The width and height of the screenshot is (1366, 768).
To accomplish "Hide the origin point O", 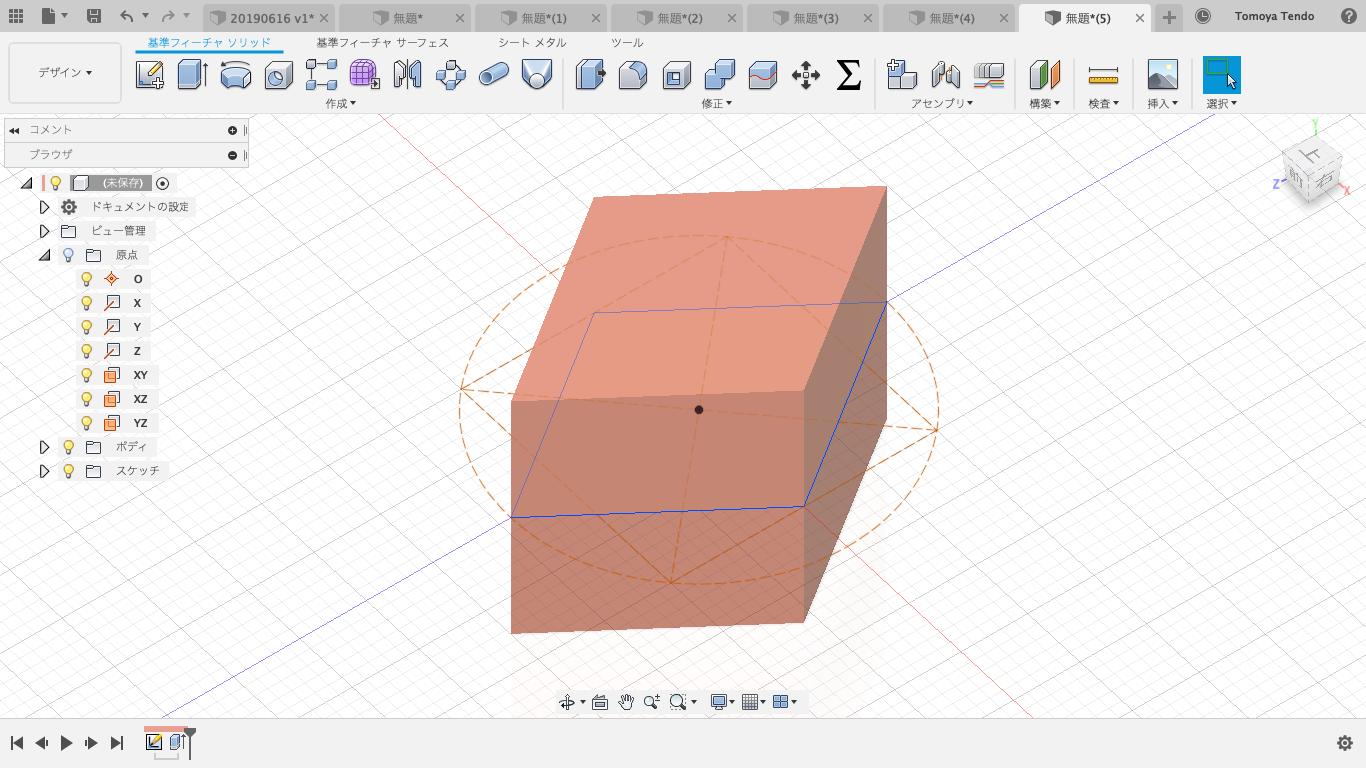I will tap(86, 279).
